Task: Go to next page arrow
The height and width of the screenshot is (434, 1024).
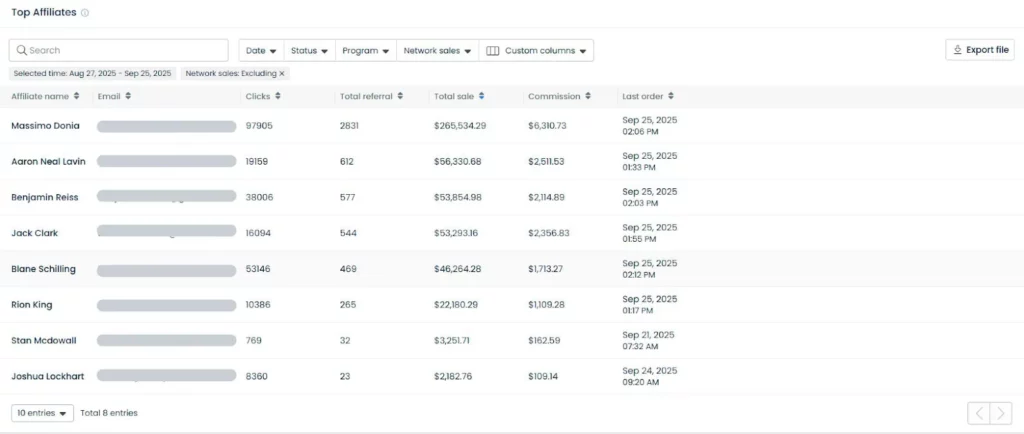Action: (x=1001, y=413)
